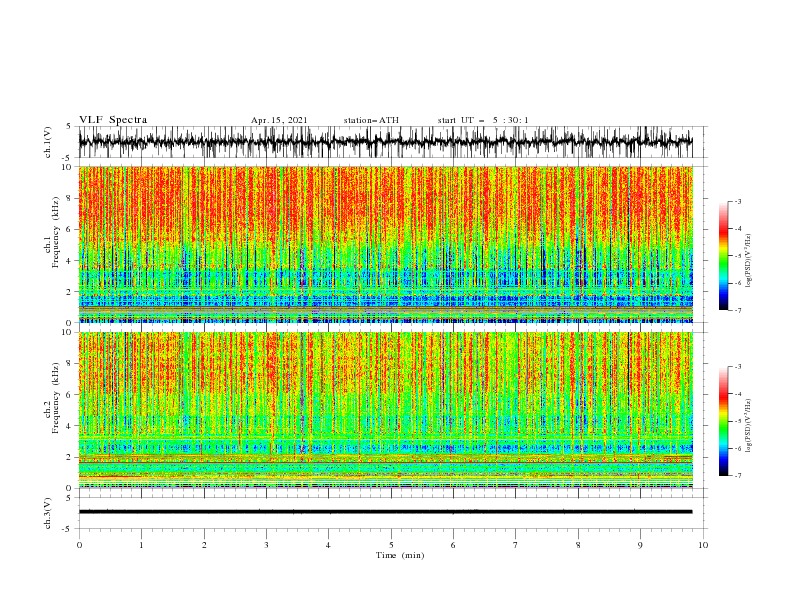
Task: Click the ch.3 flat waveform trace
Action: pos(386,512)
